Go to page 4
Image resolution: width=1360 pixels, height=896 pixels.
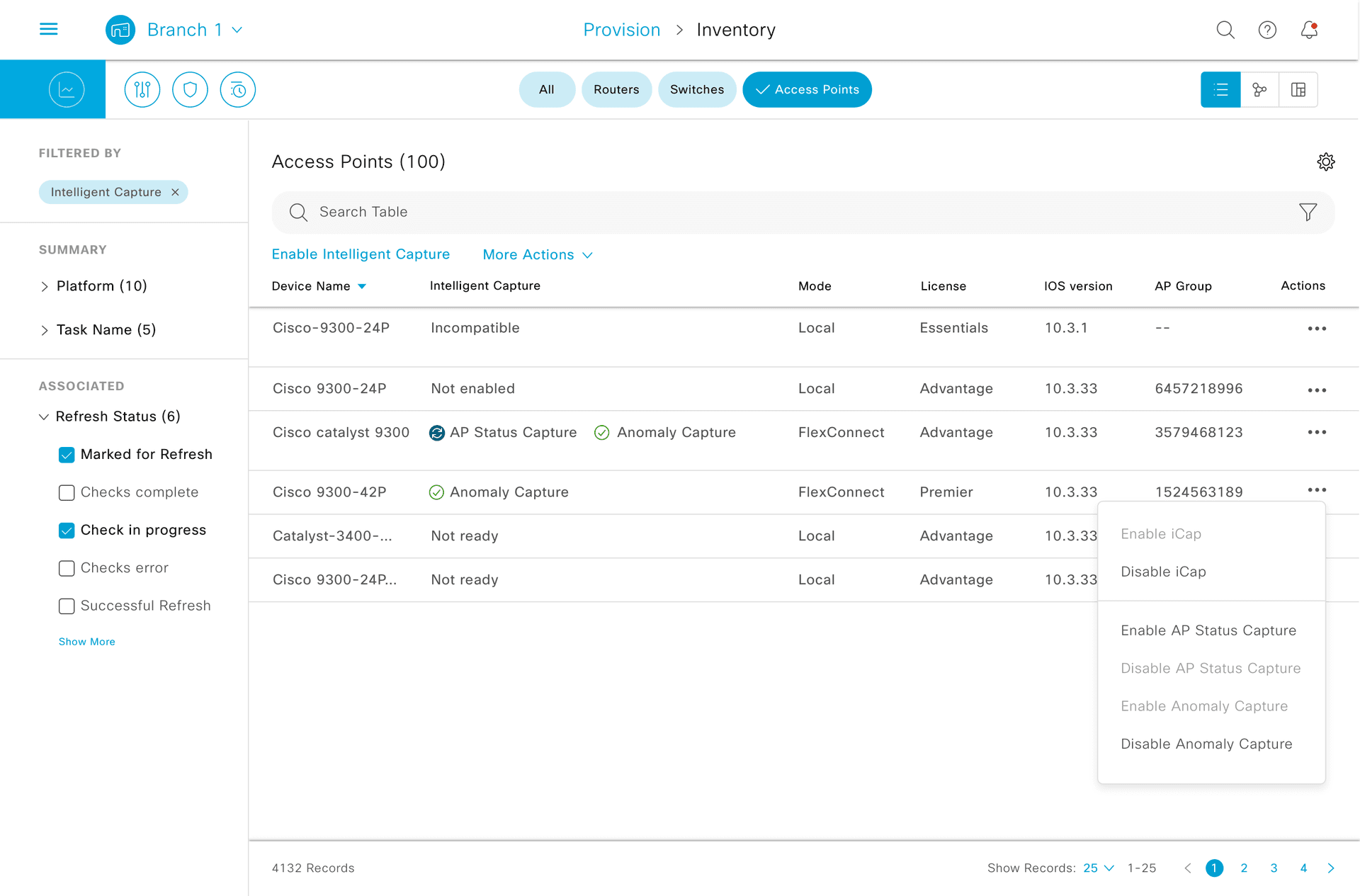point(1303,868)
